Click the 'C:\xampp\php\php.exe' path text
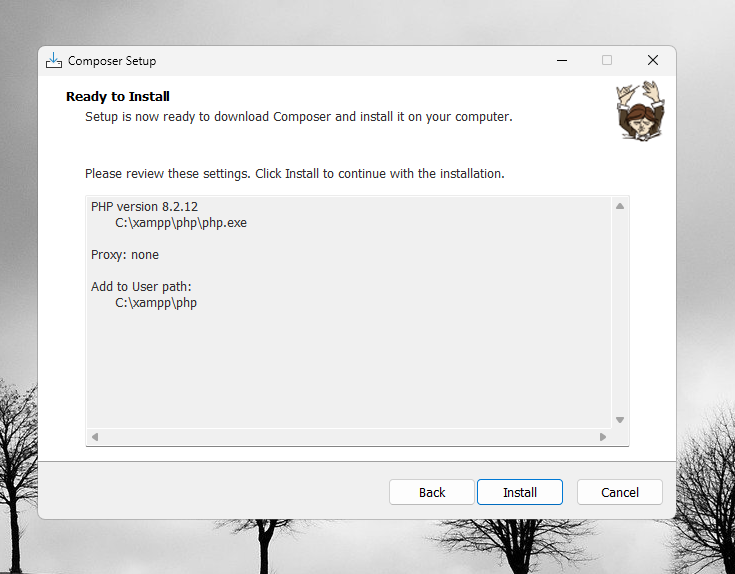This screenshot has width=735, height=574. tap(181, 223)
